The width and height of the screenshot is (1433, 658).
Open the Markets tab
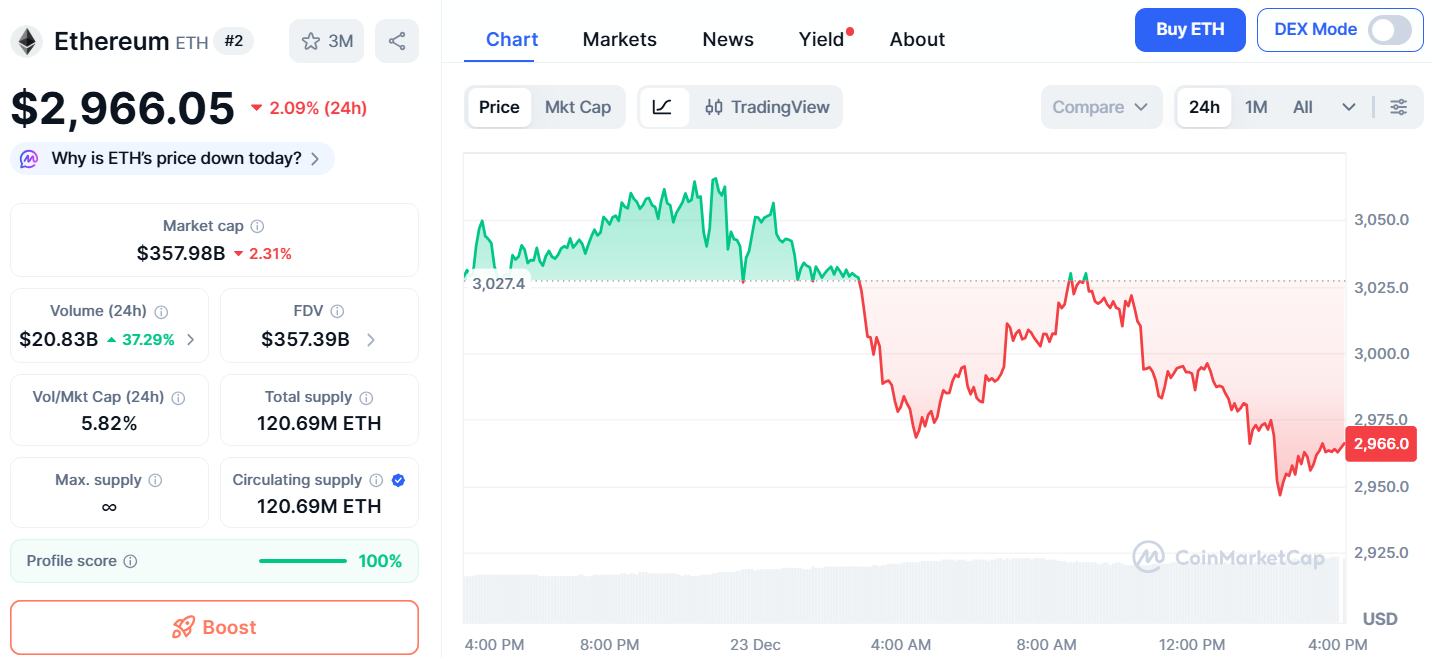619,39
